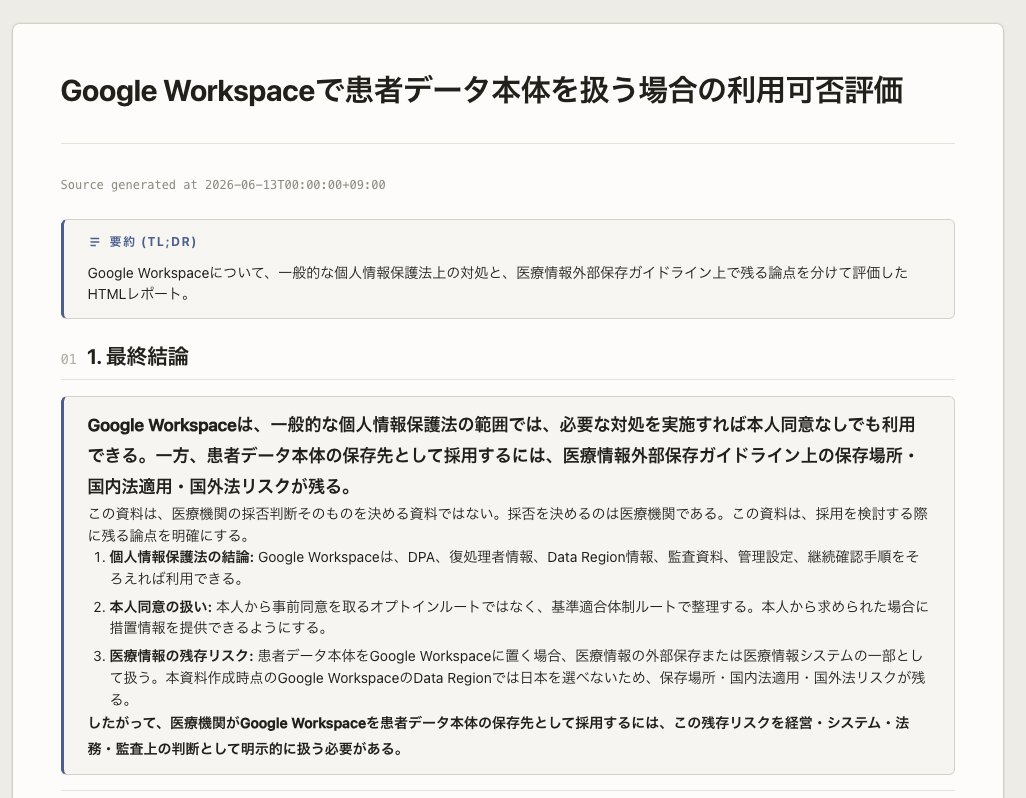Click the closing bold sentence starting "したがって、医療機関が"

pyautogui.click(x=499, y=736)
